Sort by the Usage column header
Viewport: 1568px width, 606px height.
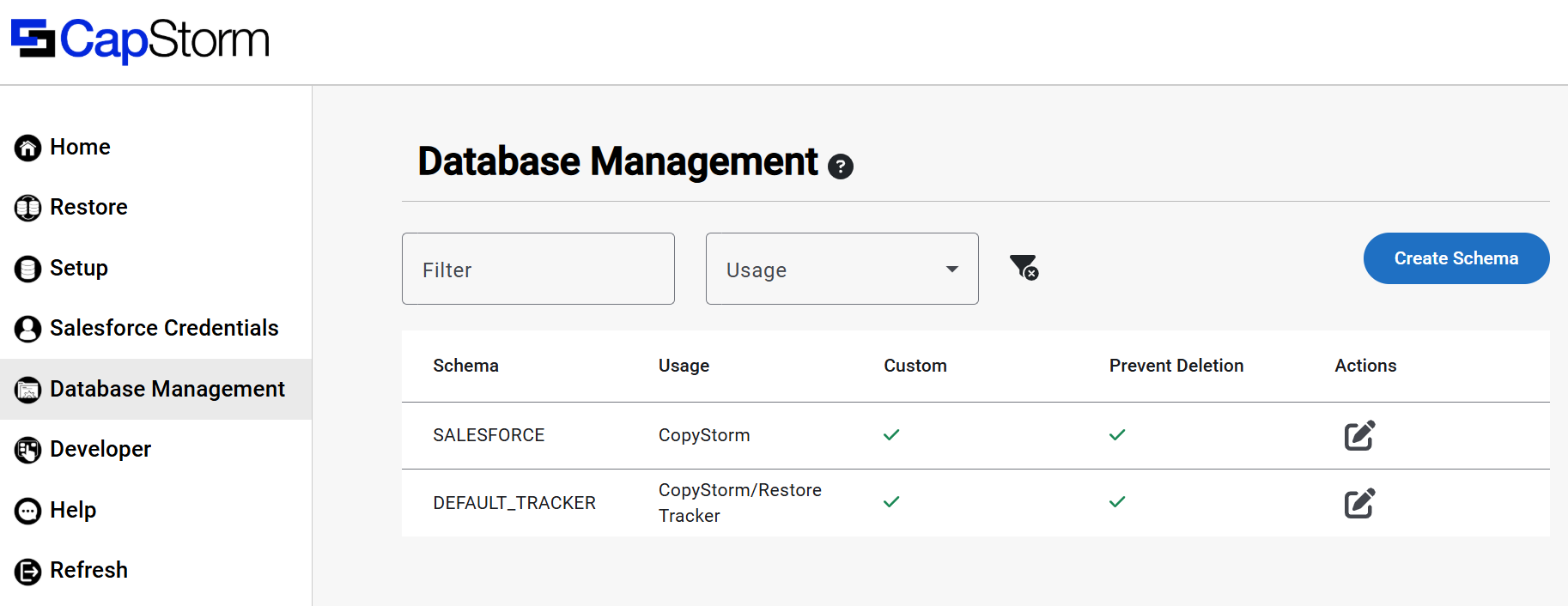tap(684, 366)
